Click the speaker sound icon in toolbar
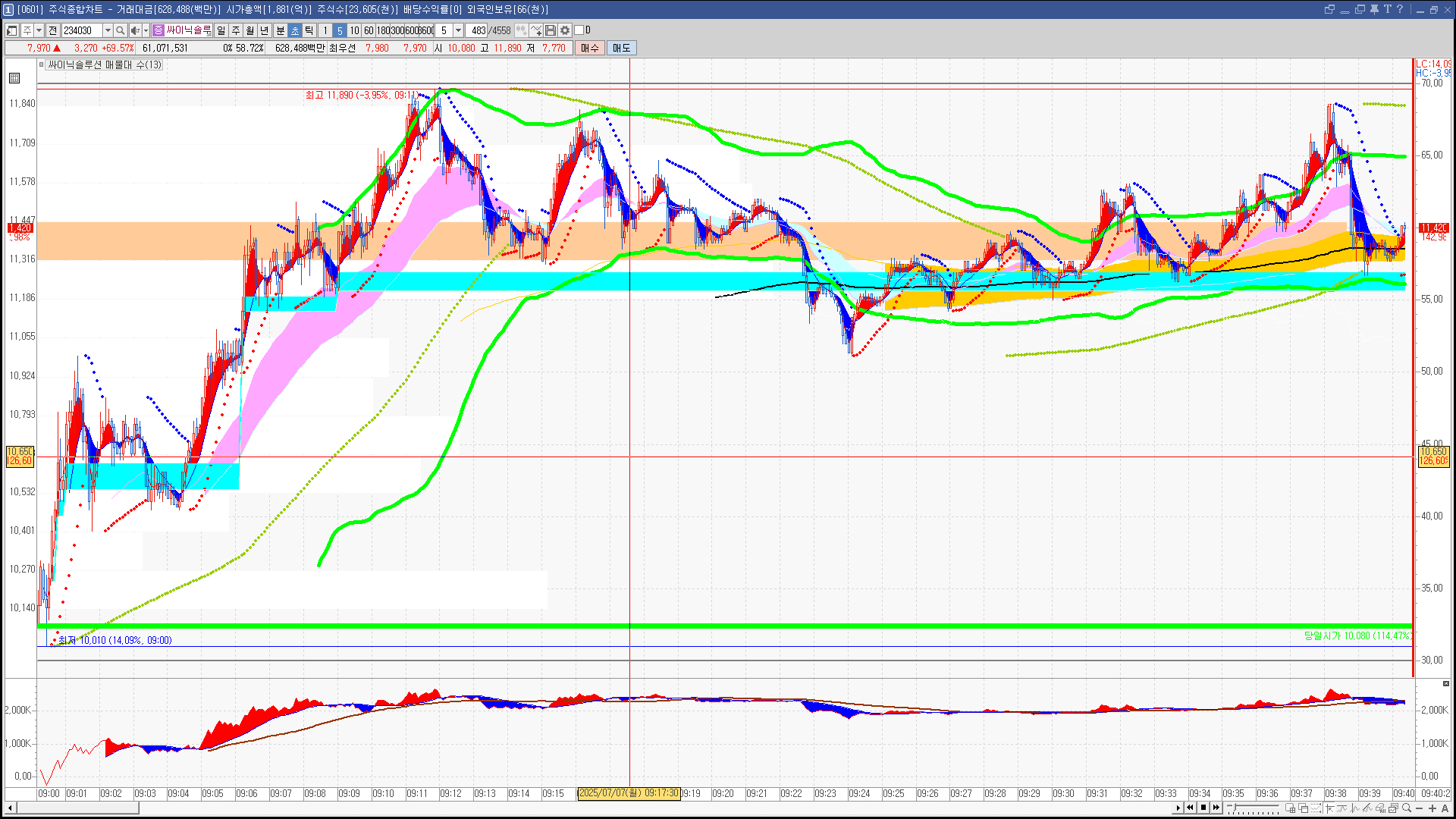This screenshot has height=819, width=1456. coord(134,30)
